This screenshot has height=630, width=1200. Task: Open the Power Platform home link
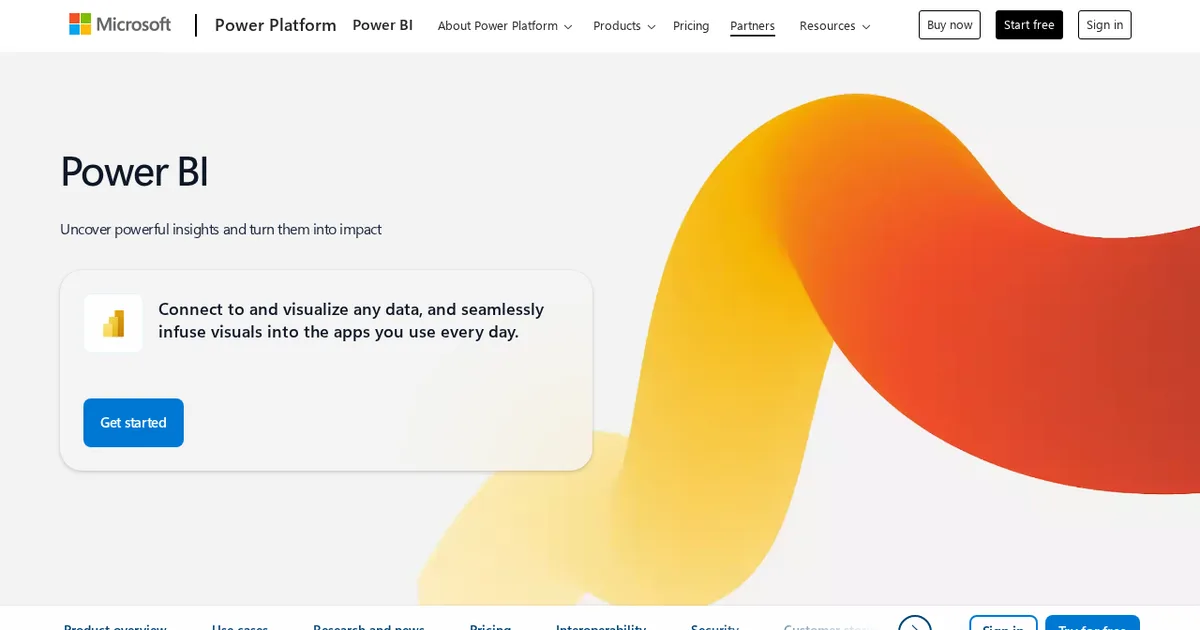275,25
